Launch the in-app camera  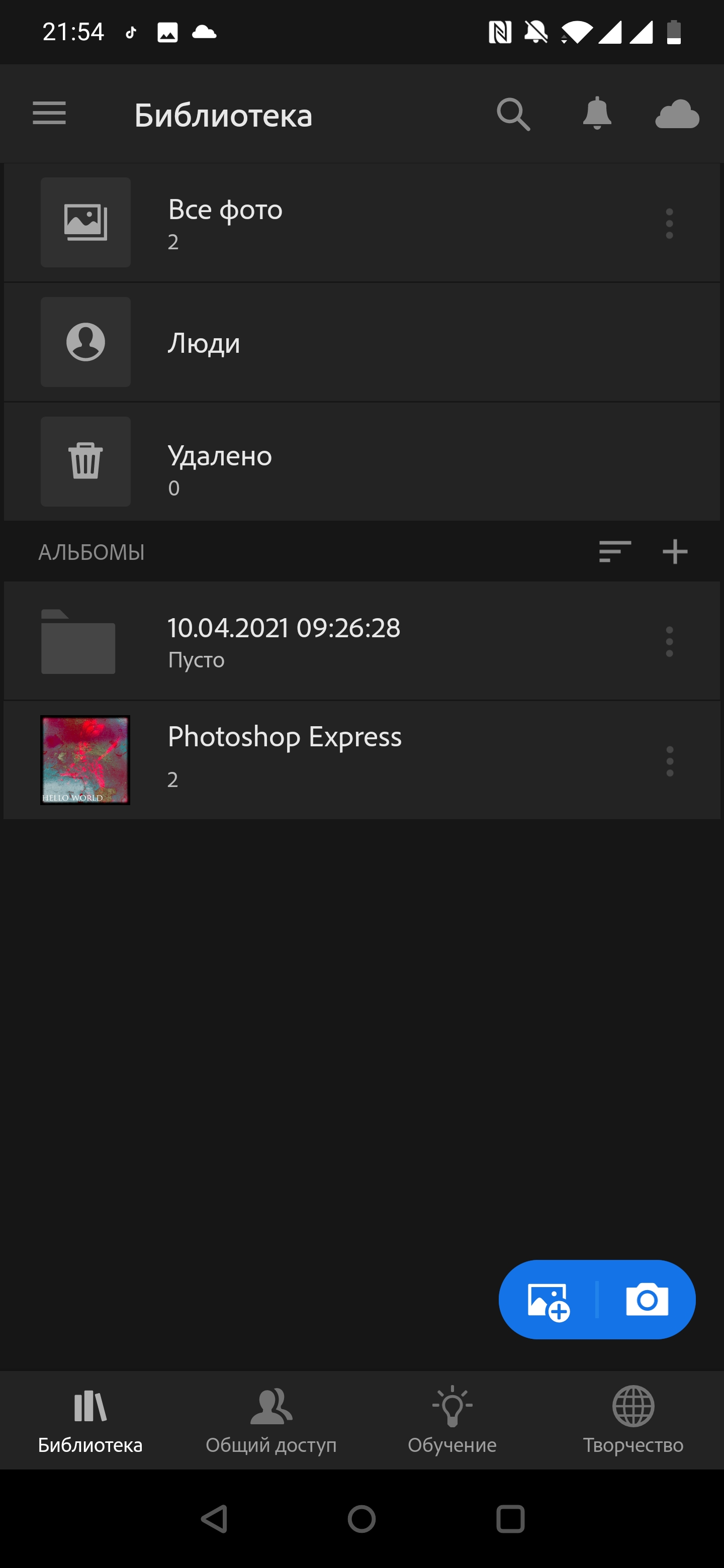click(647, 1300)
